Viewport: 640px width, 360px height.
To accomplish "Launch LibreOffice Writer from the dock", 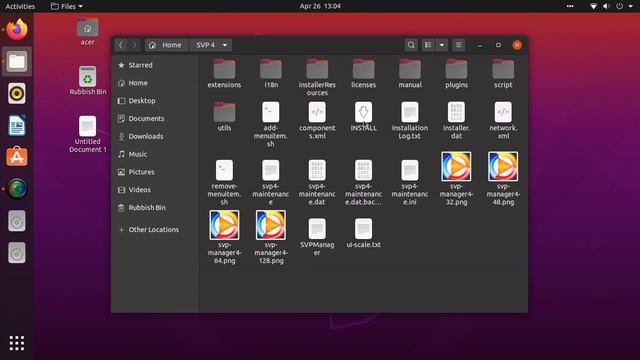I will point(17,125).
